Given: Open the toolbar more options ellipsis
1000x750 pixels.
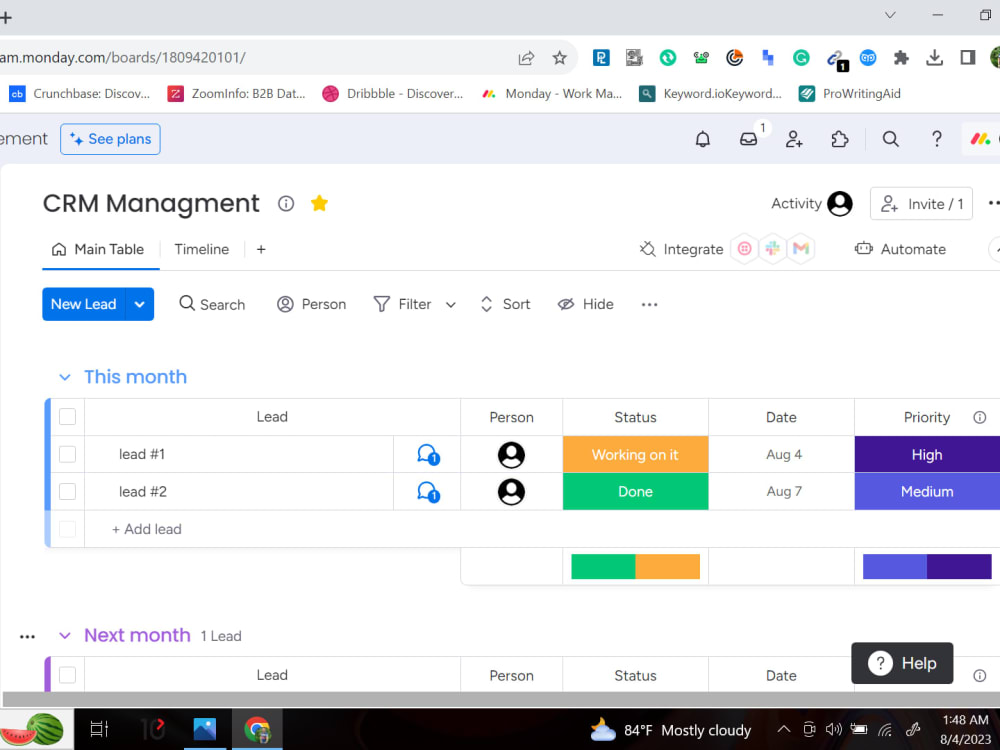Looking at the screenshot, I should pyautogui.click(x=649, y=304).
